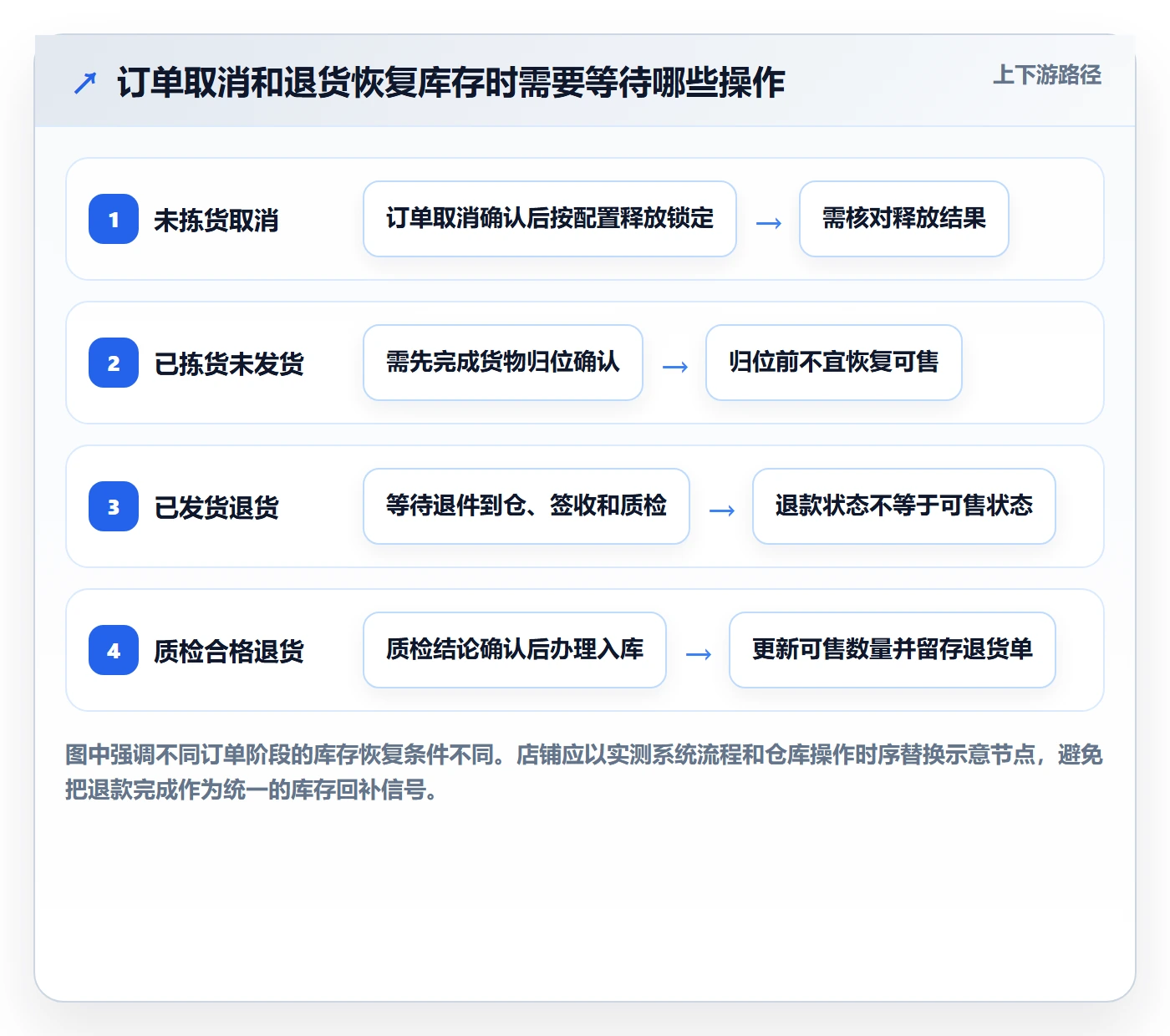Select the 未拣货取消 stage label
Screen dimensions: 1170x1036
click(216, 221)
